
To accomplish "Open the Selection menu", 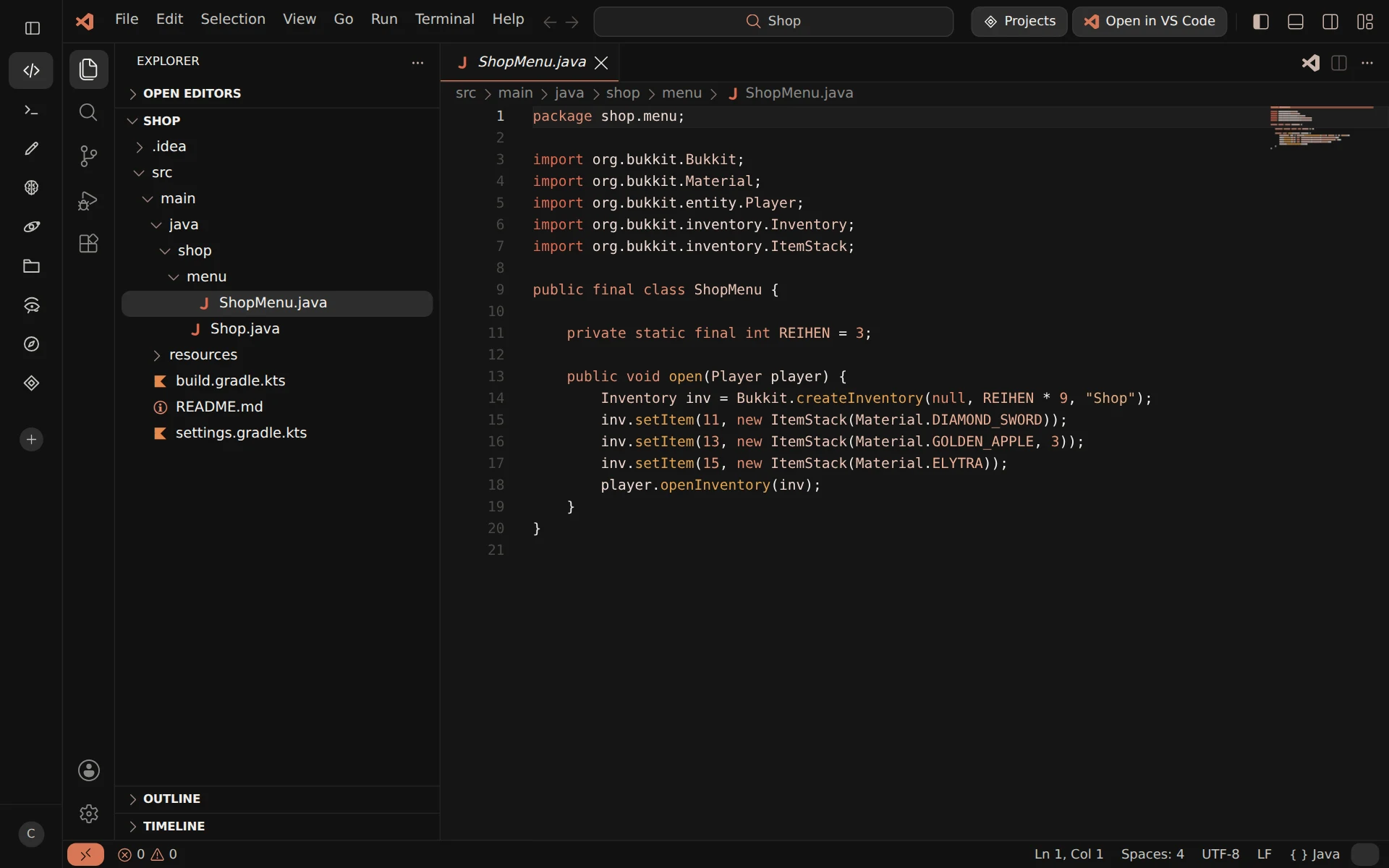I will tap(233, 20).
